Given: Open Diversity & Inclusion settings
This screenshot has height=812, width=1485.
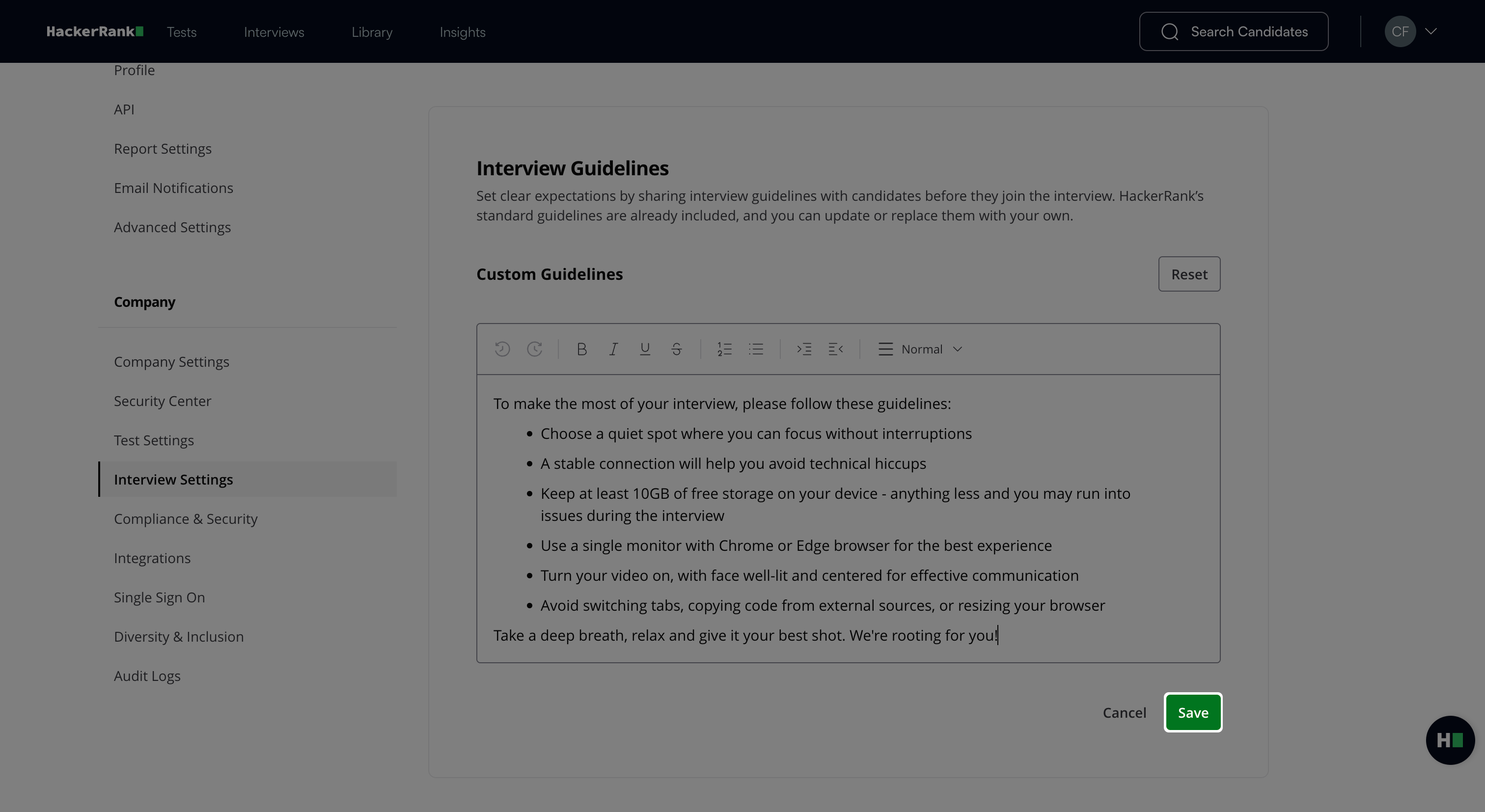Looking at the screenshot, I should (x=179, y=637).
